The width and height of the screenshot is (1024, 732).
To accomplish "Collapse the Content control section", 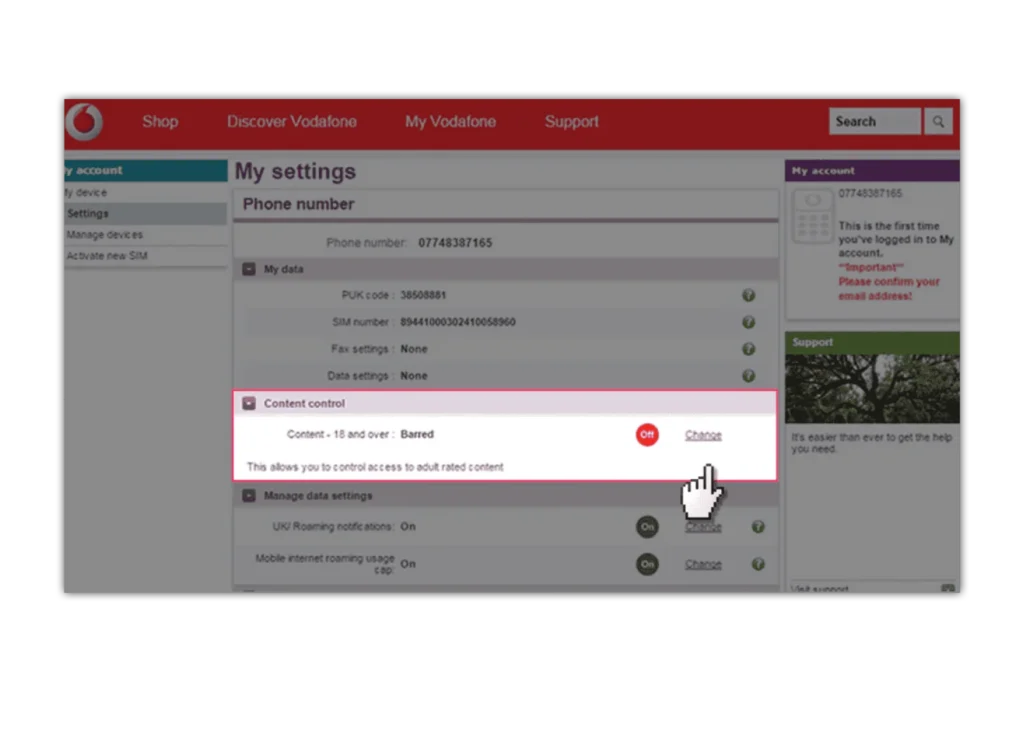I will (249, 404).
